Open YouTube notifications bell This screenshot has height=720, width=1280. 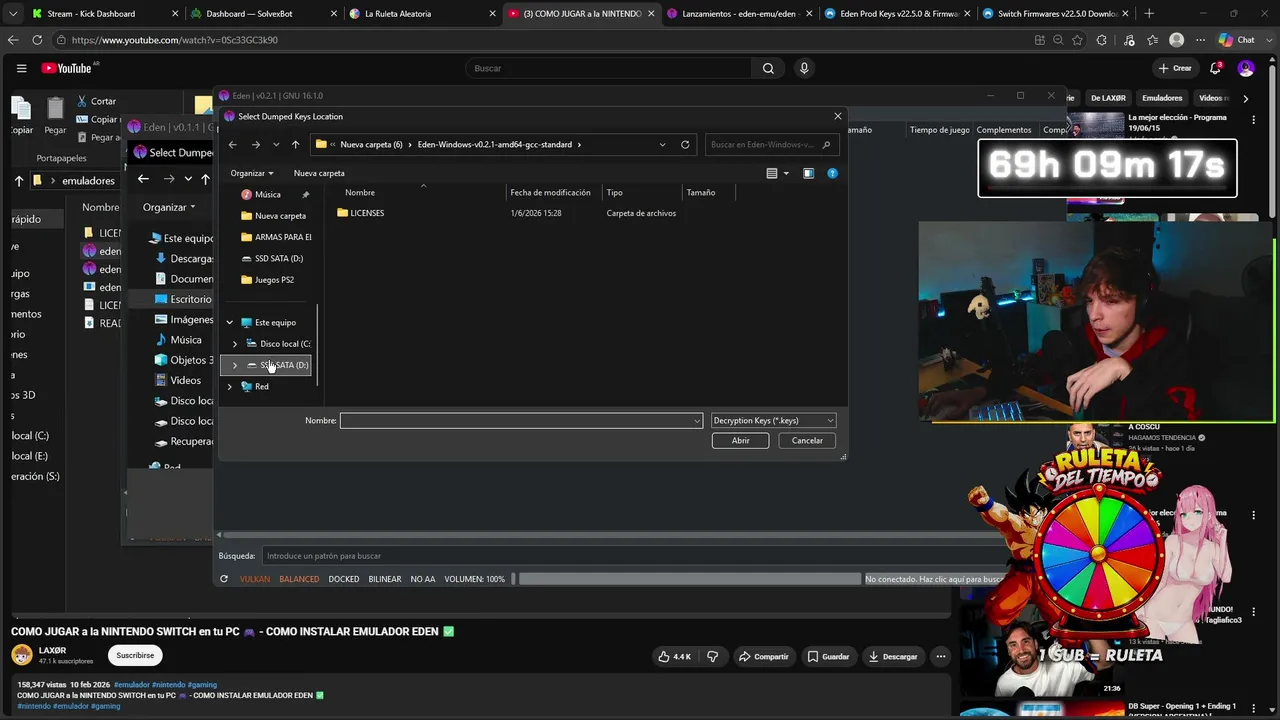tap(1215, 68)
